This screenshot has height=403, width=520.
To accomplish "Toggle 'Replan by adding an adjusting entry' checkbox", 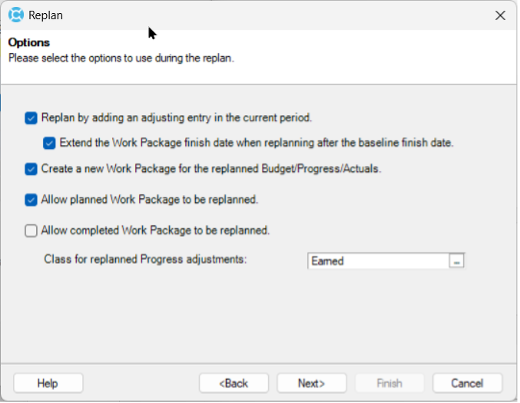I will 31,118.
